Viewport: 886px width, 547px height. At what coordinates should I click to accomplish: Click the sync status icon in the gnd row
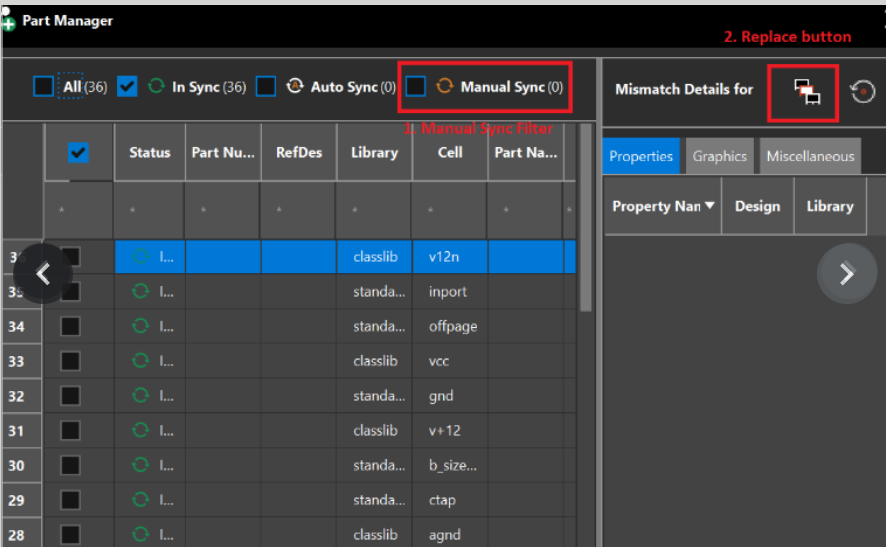[141, 396]
